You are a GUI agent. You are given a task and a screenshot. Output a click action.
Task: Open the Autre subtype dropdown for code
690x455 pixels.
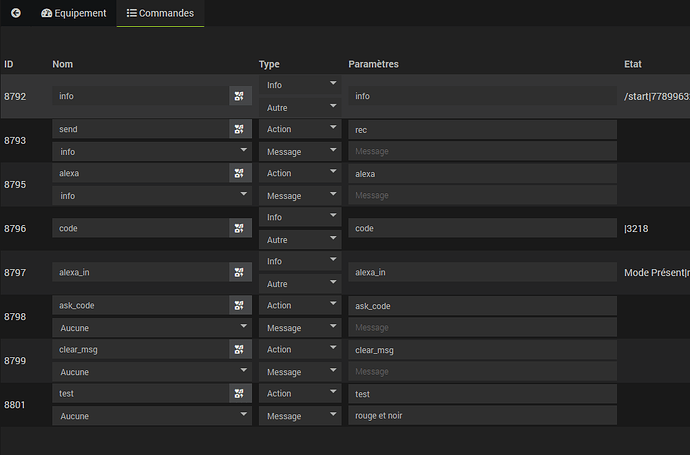pos(300,240)
